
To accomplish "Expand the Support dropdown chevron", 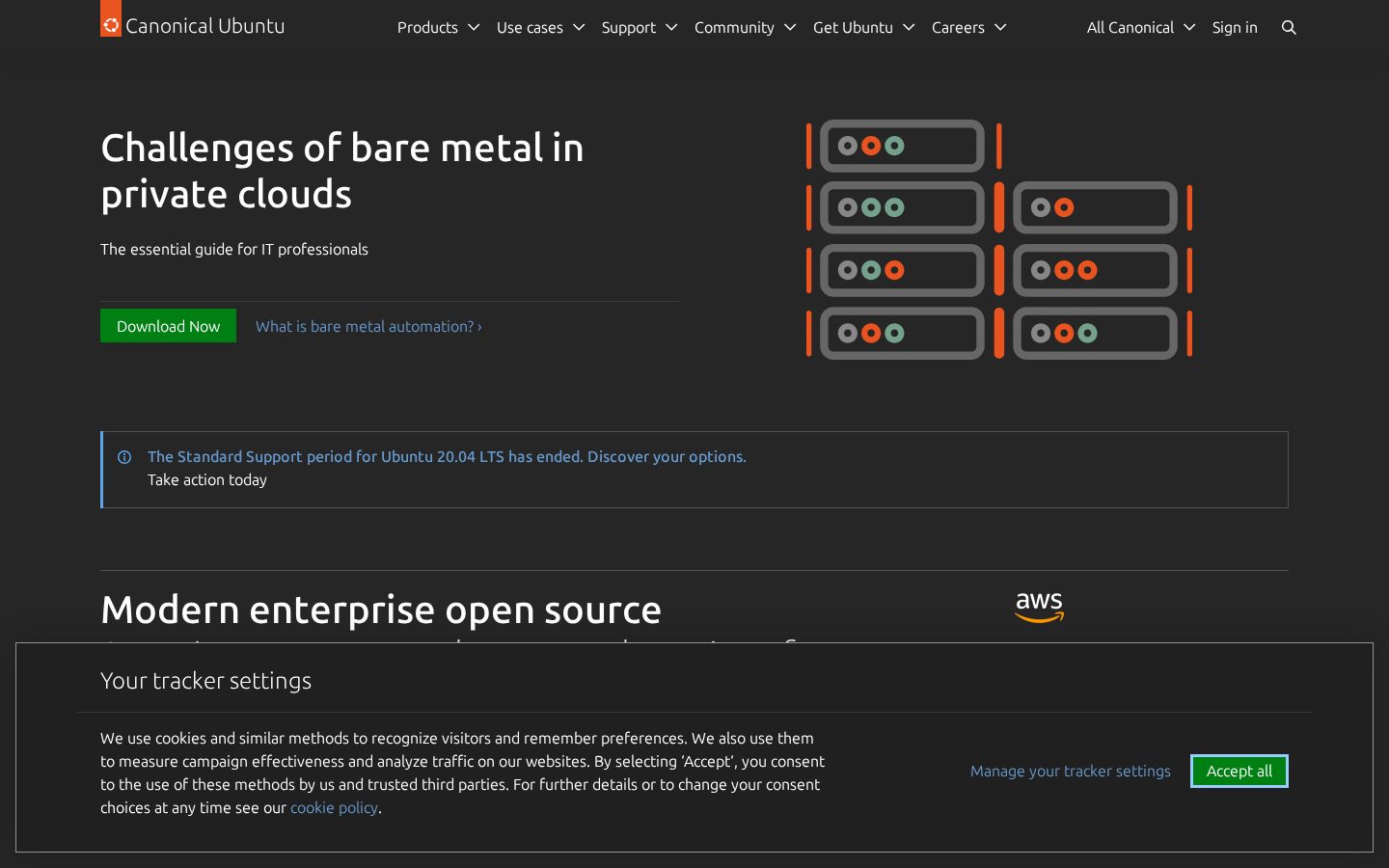I will click(x=671, y=28).
